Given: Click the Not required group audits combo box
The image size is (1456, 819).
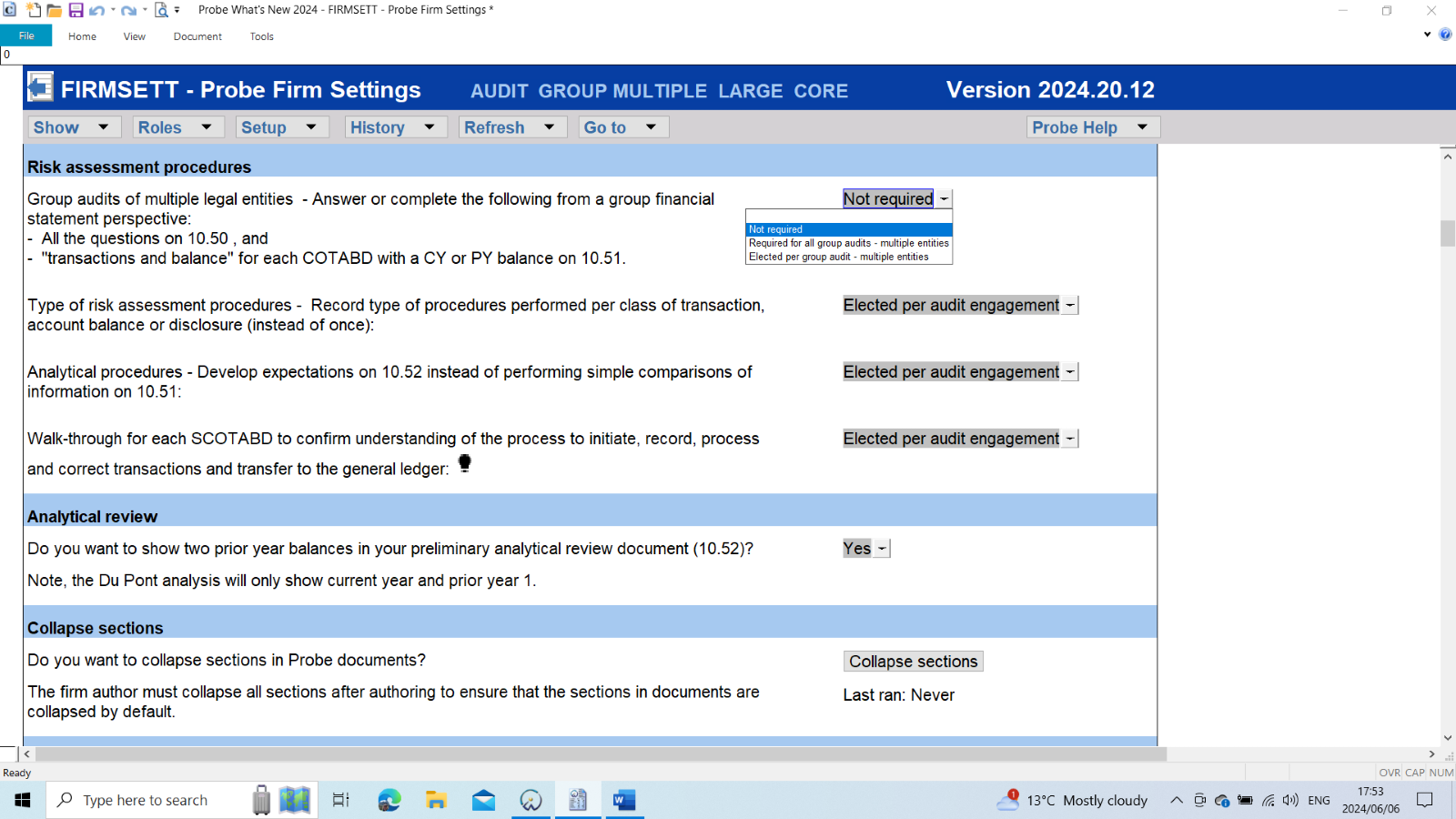Looking at the screenshot, I should point(897,198).
